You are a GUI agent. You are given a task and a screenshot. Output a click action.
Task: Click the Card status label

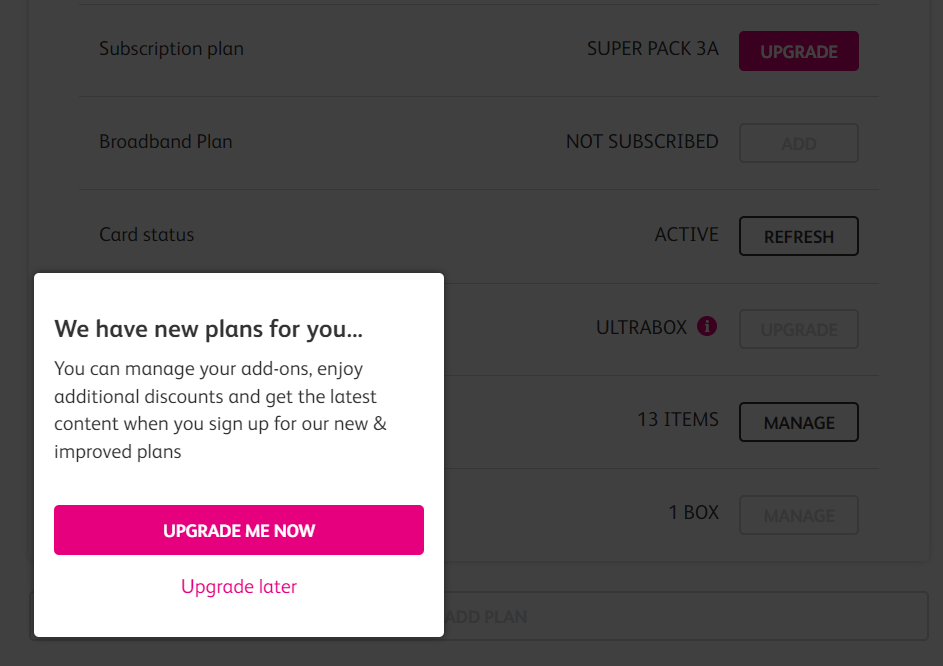147,235
